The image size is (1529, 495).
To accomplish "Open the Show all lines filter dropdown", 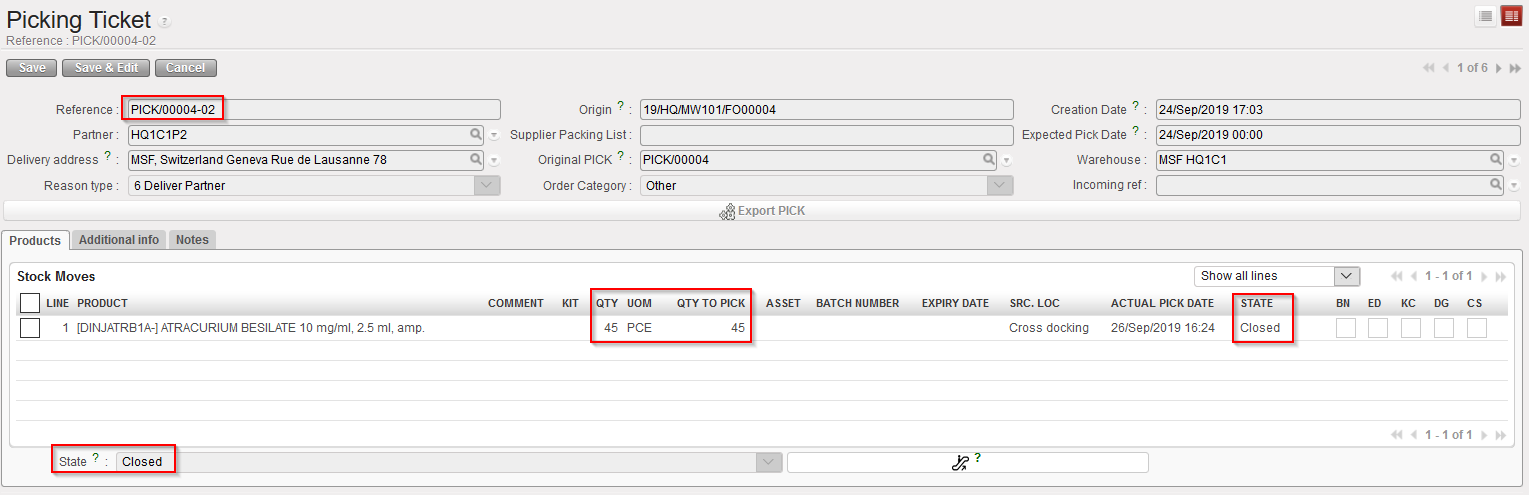I will (x=1347, y=276).
